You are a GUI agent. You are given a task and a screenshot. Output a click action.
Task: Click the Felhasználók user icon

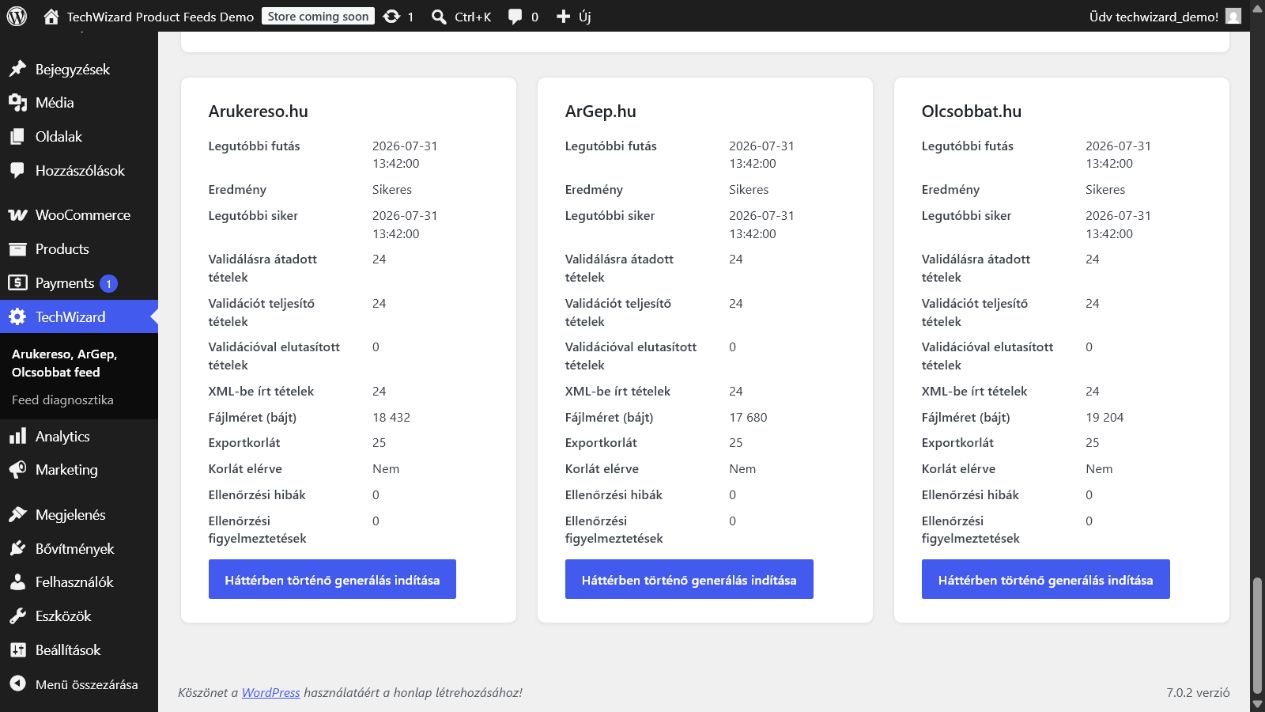[x=17, y=582]
